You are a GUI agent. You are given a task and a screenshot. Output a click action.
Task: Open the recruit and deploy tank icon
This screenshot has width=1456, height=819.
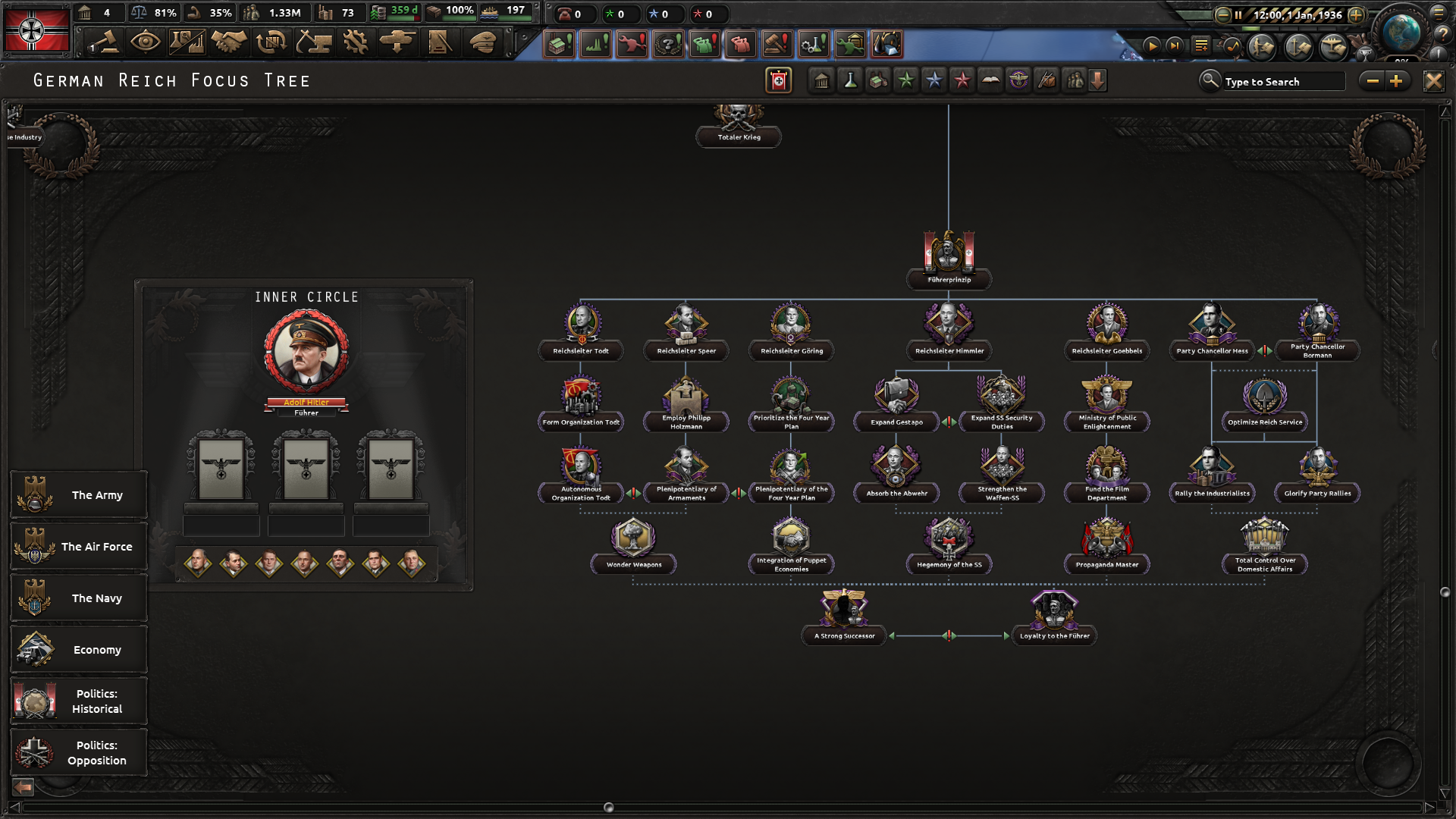point(397,42)
